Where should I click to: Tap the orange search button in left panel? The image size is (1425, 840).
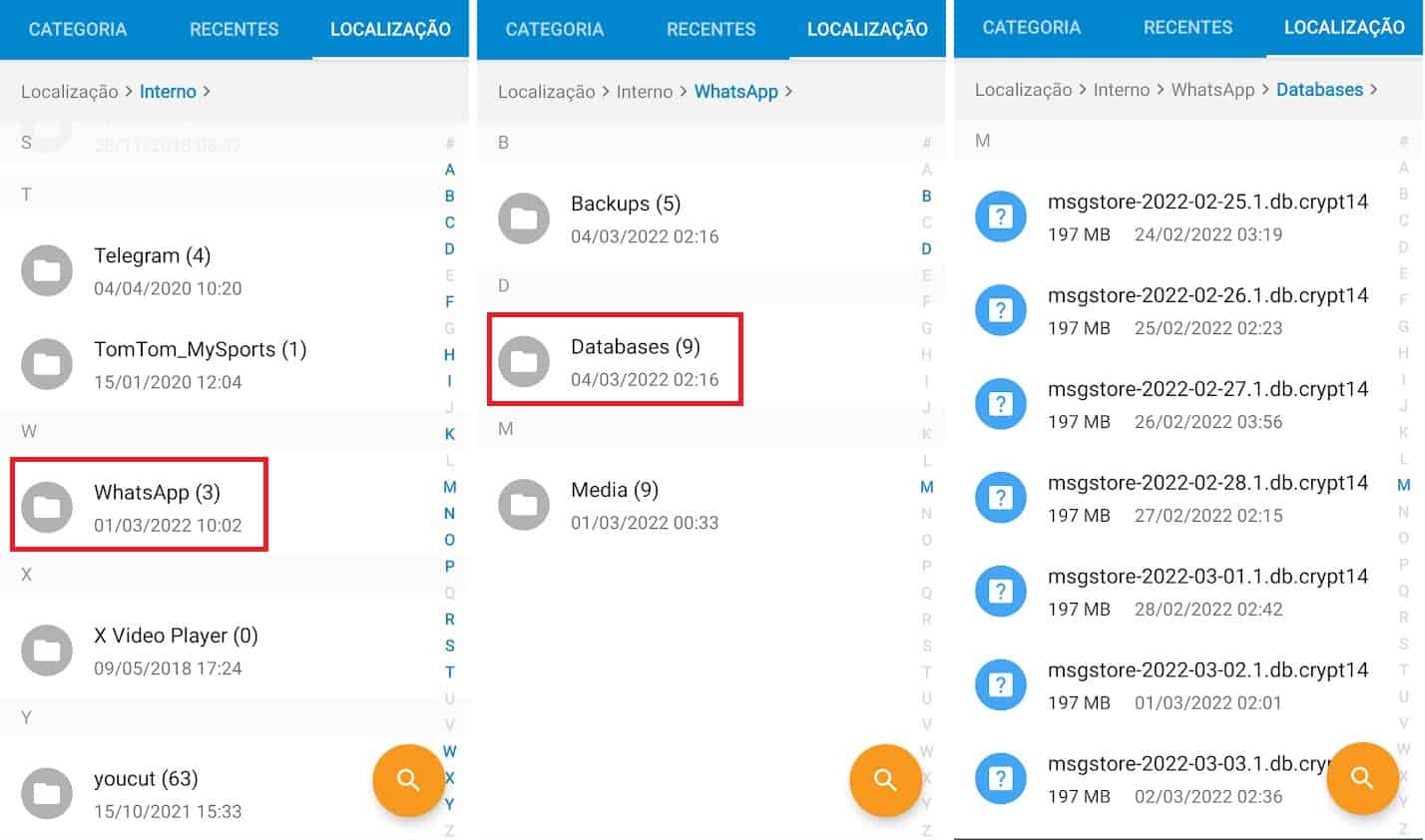click(x=408, y=780)
